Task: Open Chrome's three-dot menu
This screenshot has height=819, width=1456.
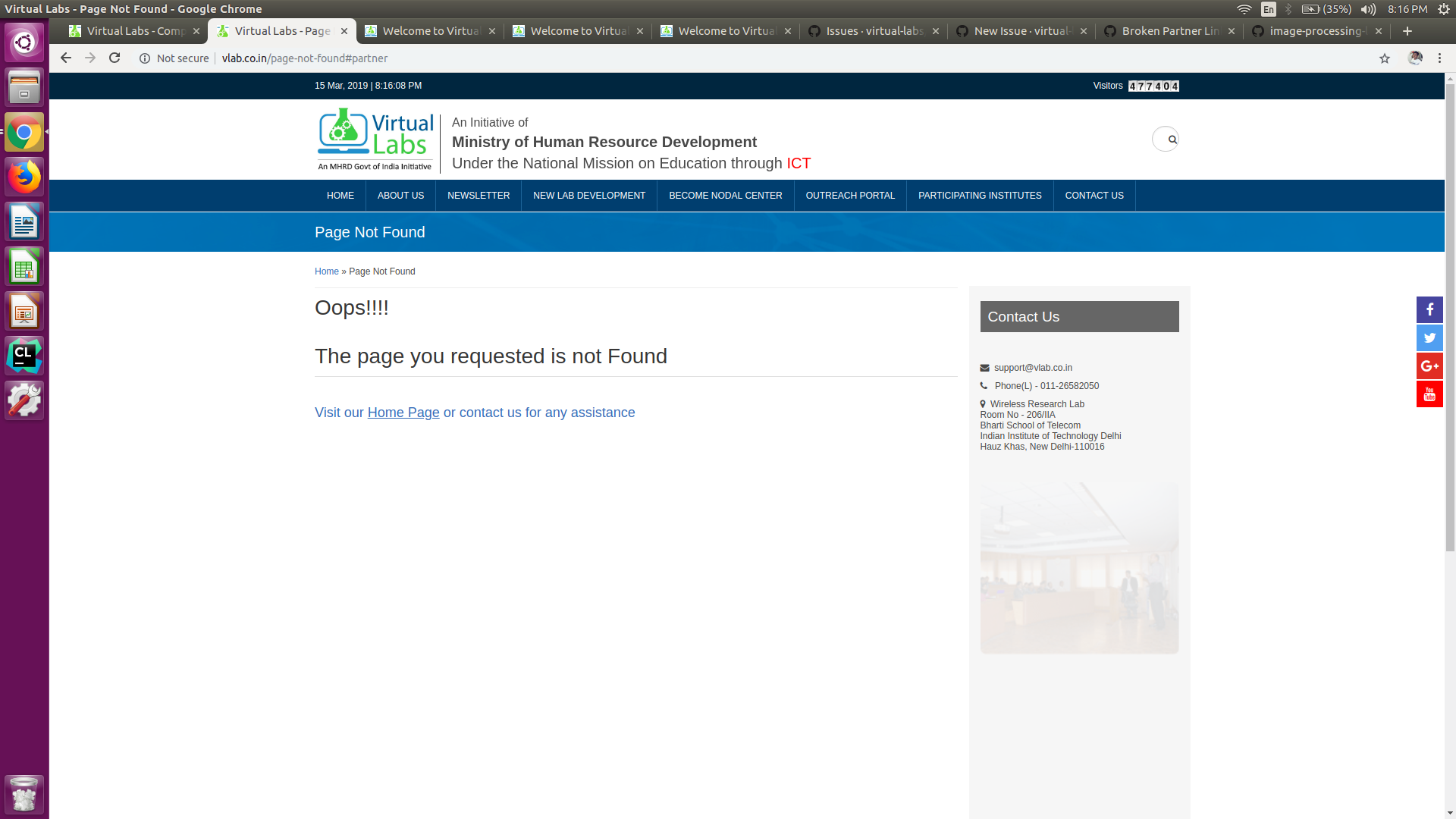Action: click(1439, 58)
